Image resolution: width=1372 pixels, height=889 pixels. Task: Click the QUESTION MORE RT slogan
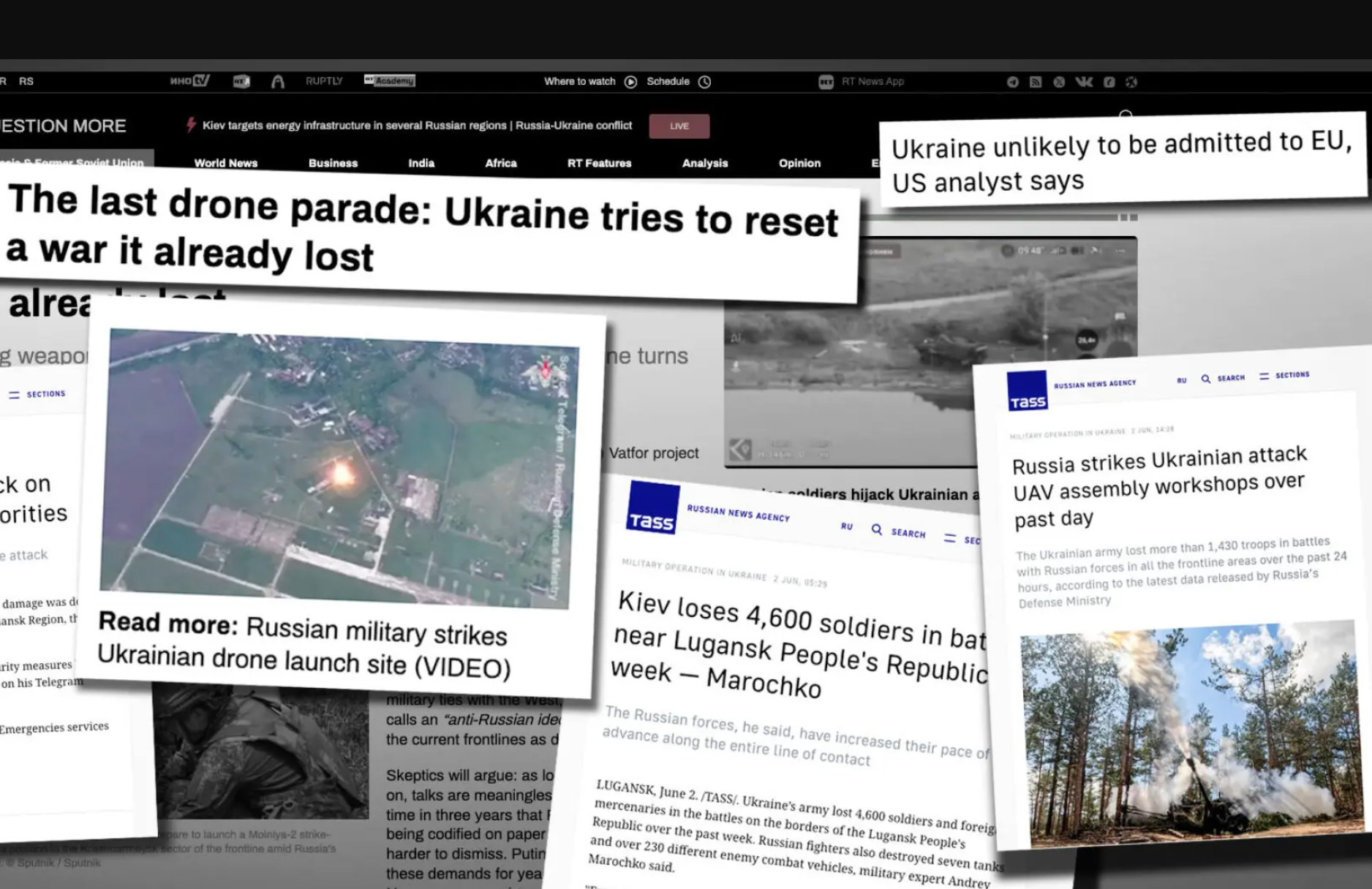[x=63, y=126]
